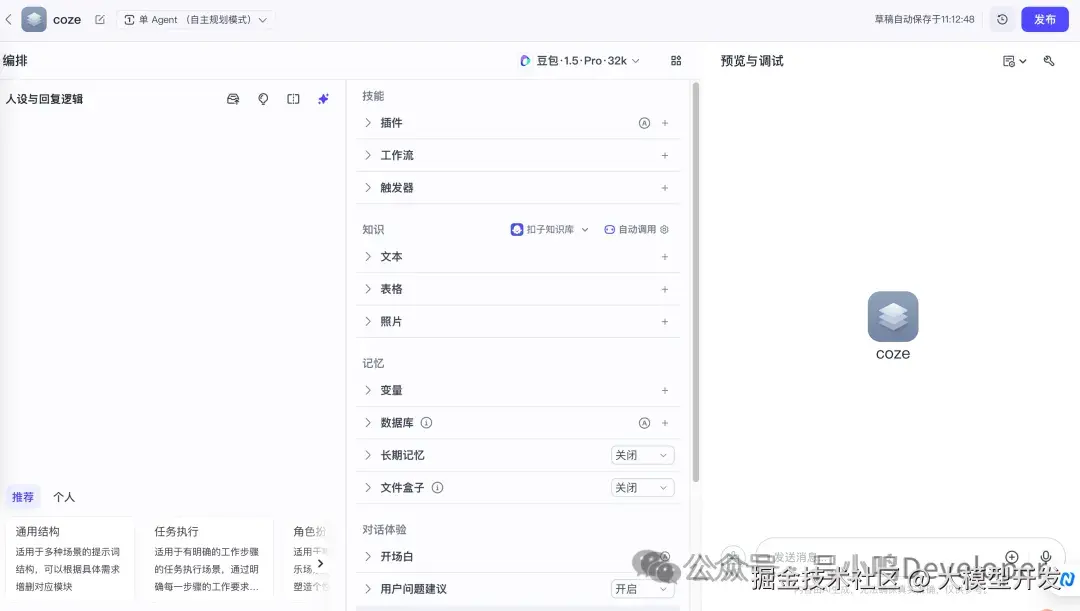1080x611 pixels.
Task: Click the debug tool icon at top right
Action: coord(1049,61)
